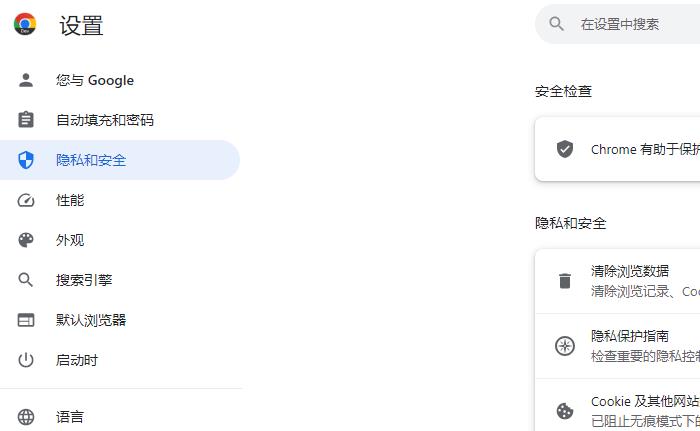Select 搜索引擎 in the sidebar
The image size is (700, 431).
[x=84, y=280]
